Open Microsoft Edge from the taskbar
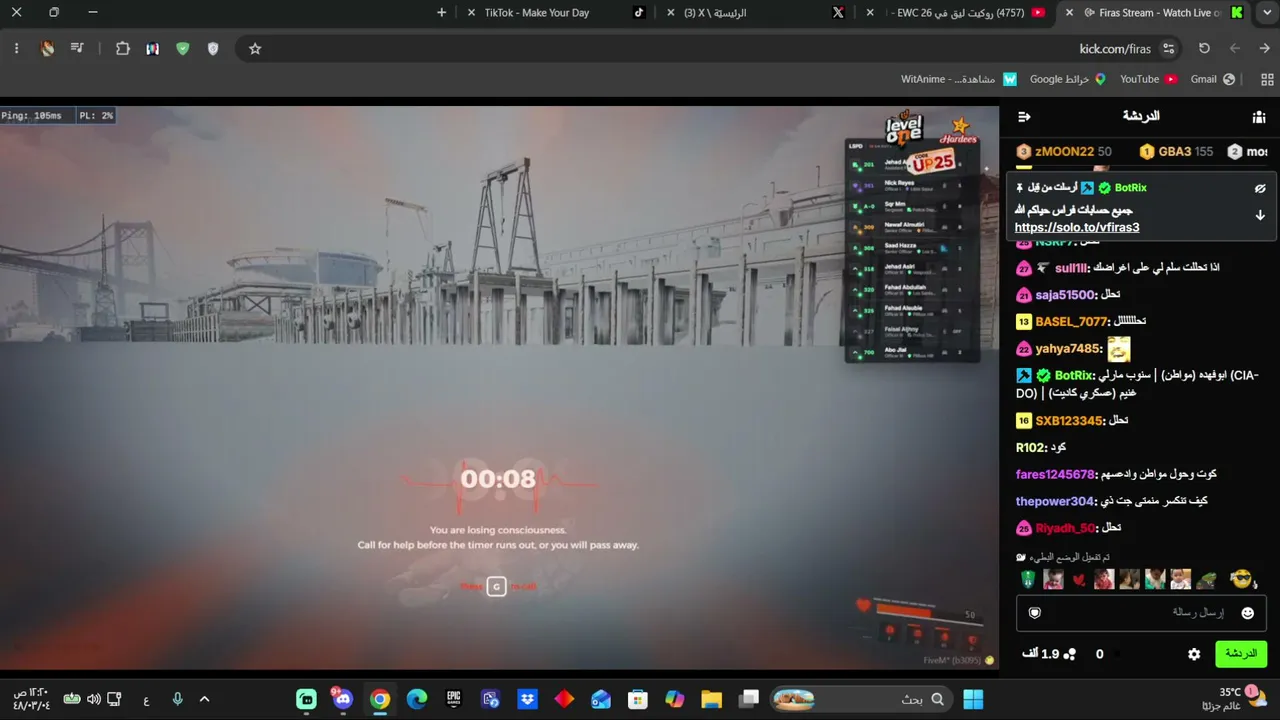Screen dimensions: 1280x720 point(417,699)
